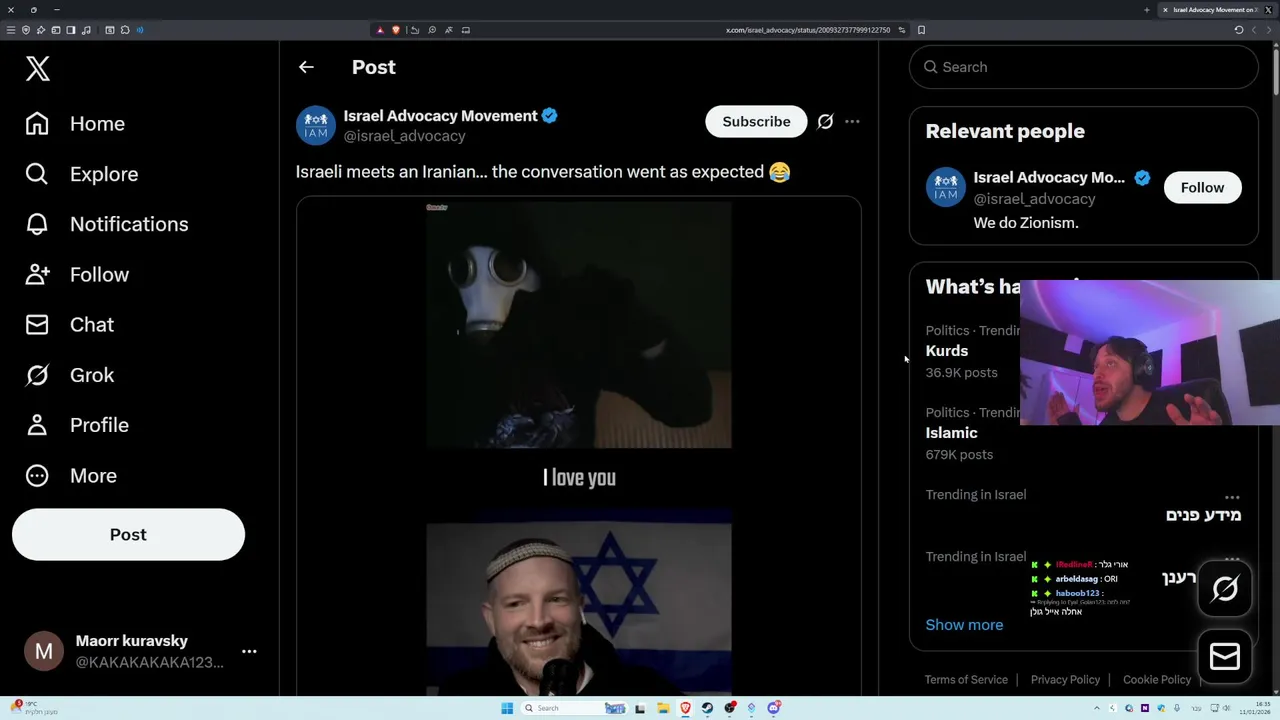
Task: Open the post's three-dot more menu
Action: 852,121
